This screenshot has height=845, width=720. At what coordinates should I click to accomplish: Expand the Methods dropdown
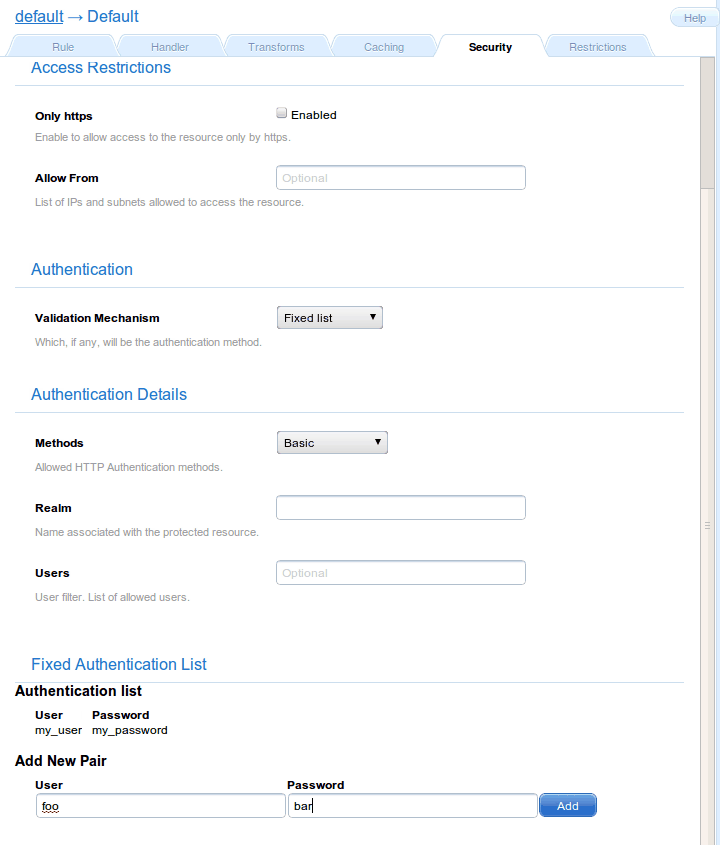(x=331, y=443)
